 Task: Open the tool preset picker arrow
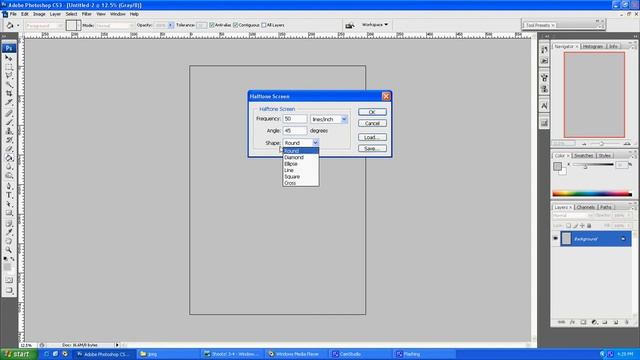point(18,25)
